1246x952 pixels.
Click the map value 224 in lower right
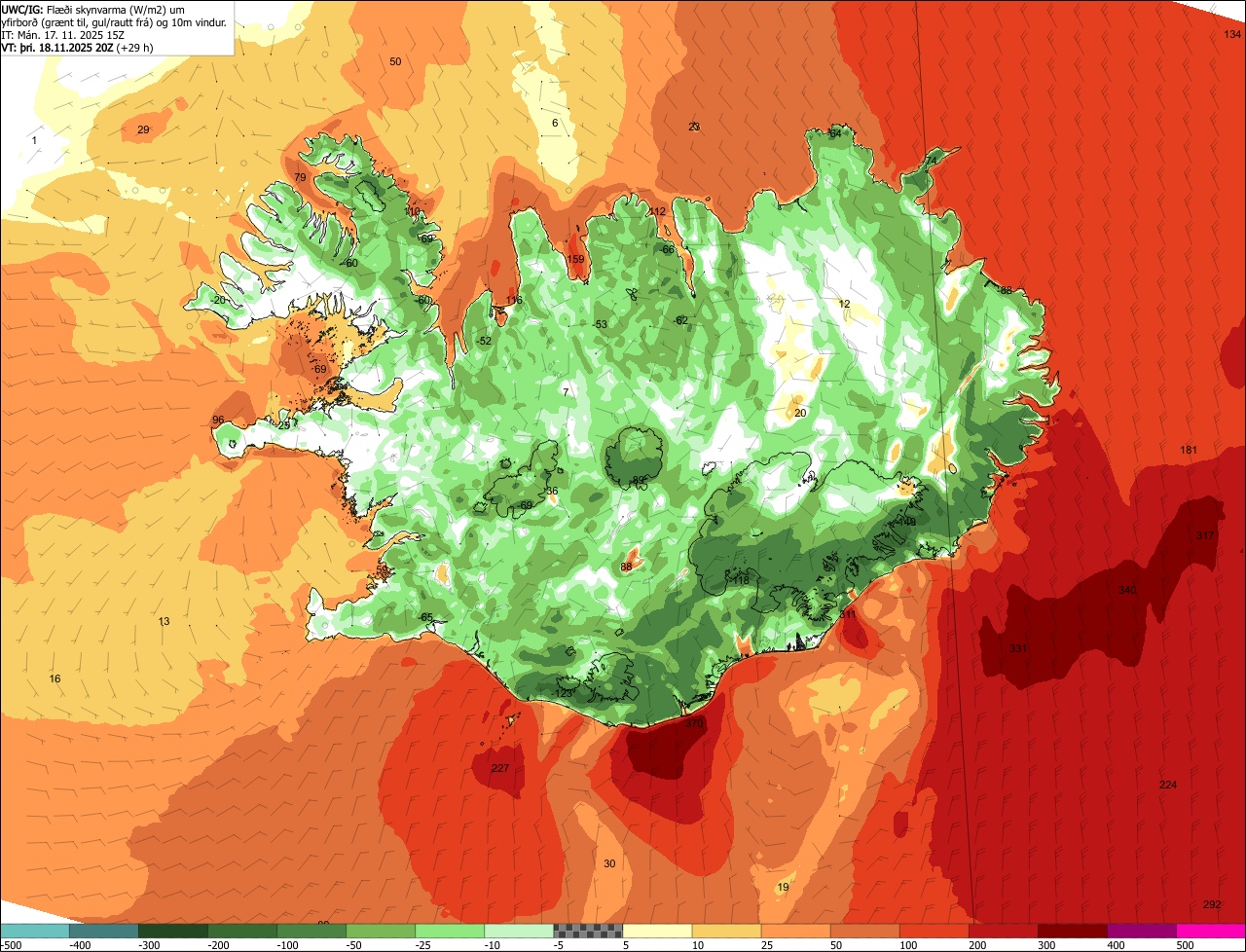[x=1168, y=785]
